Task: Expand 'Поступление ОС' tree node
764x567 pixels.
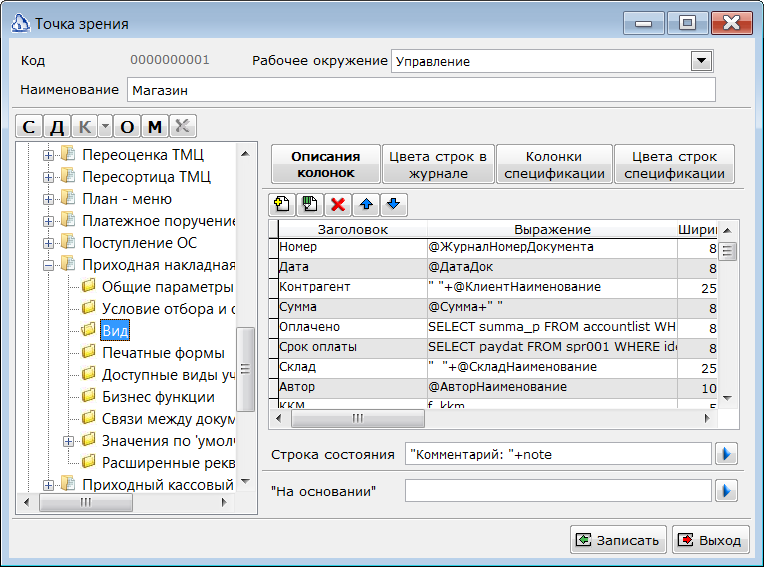Action: [x=48, y=243]
